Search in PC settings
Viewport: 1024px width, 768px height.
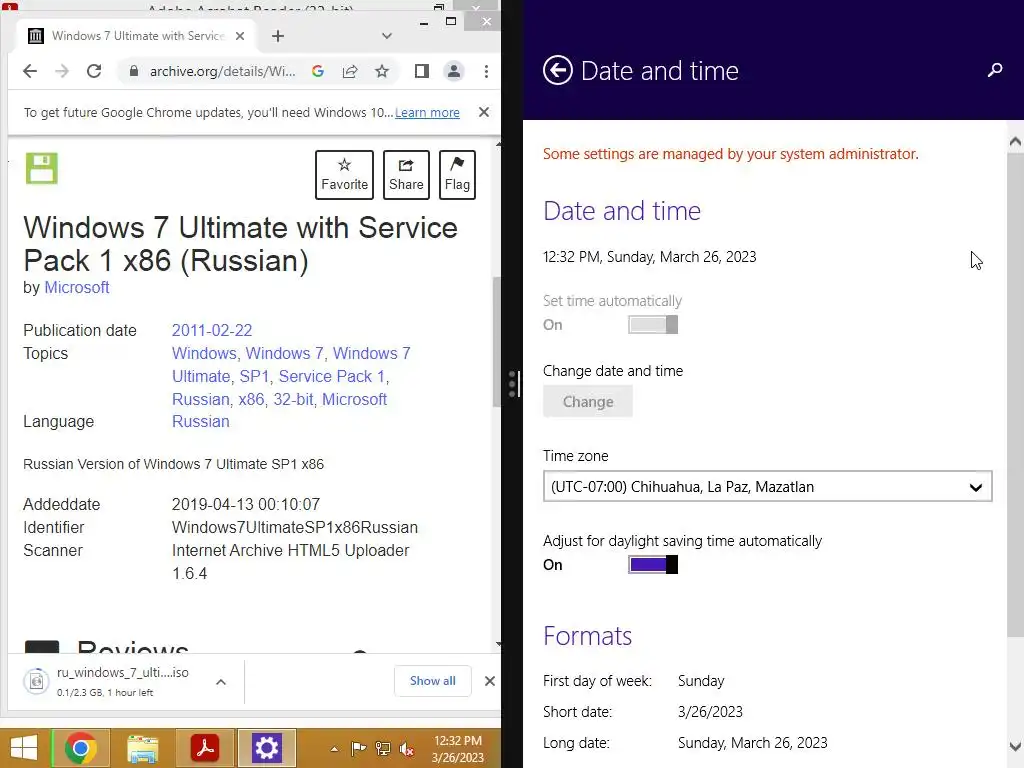(995, 69)
